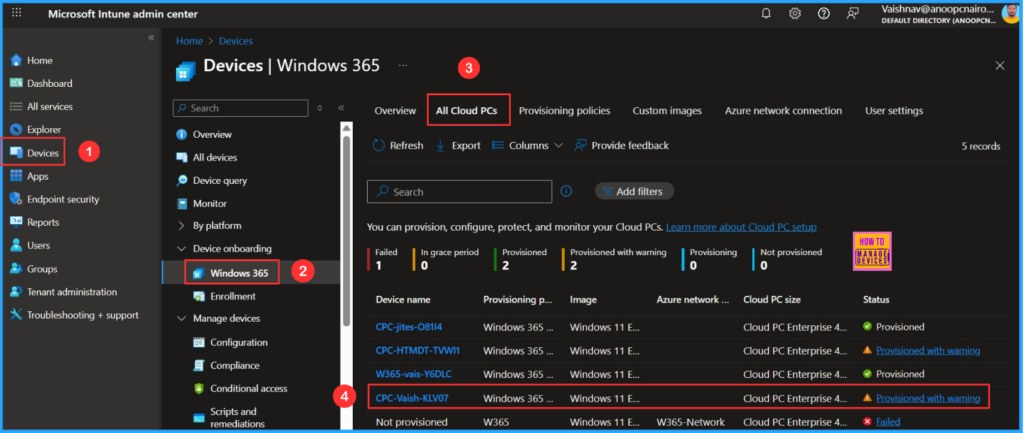Image resolution: width=1024 pixels, height=433 pixels.
Task: Focus the Devices menu search box
Action: 240,108
